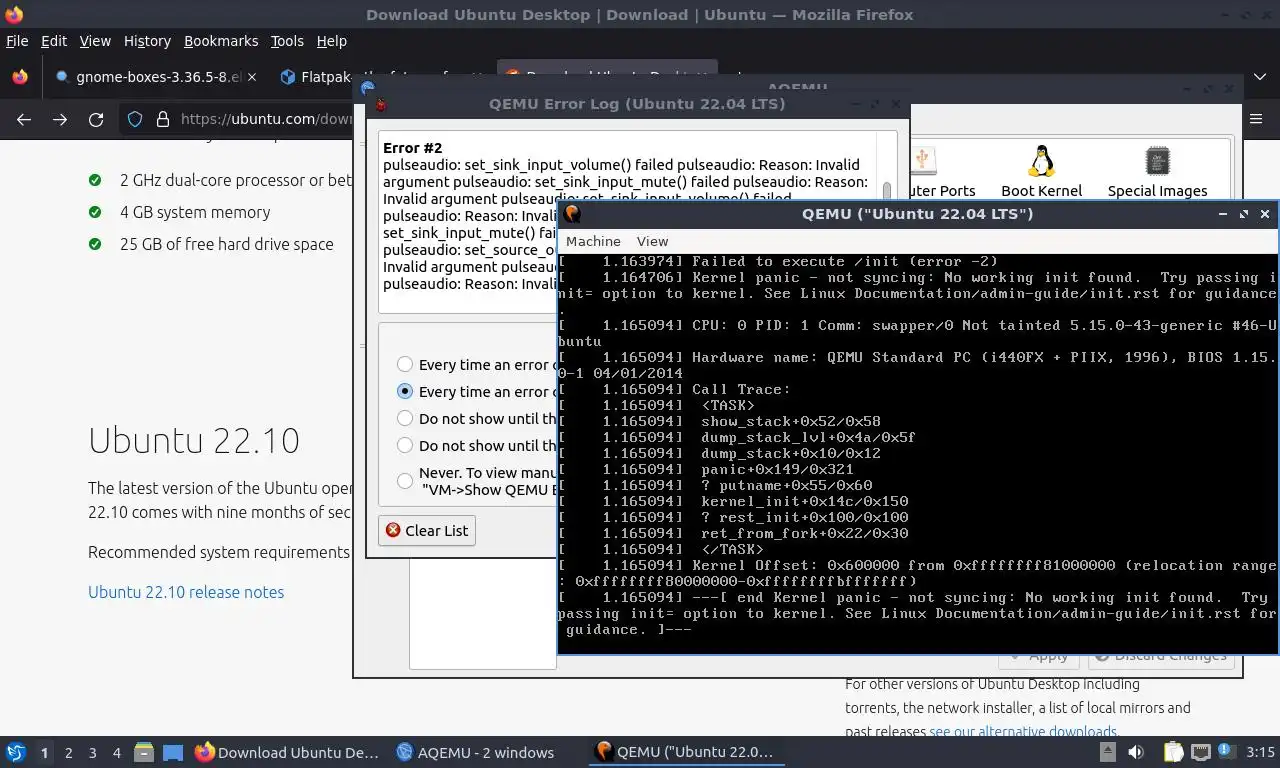Click the Firefox logo in the window title bar
The width and height of the screenshot is (1280, 768).
click(14, 14)
